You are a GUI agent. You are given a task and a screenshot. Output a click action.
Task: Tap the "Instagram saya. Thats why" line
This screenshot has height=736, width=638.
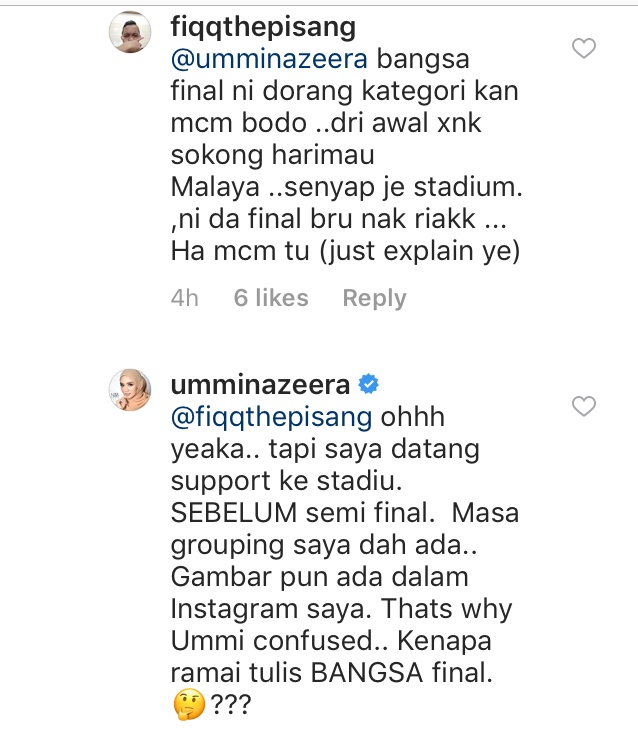[341, 609]
